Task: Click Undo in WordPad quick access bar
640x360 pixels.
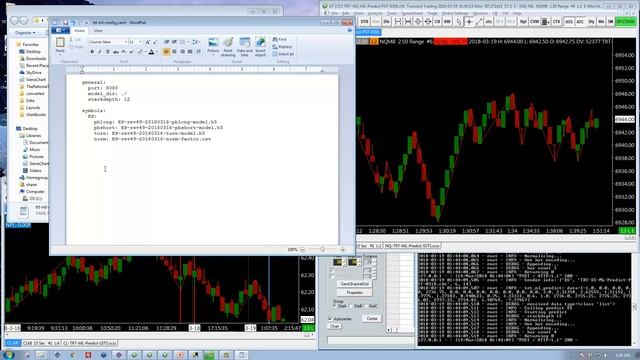Action: tap(73, 22)
